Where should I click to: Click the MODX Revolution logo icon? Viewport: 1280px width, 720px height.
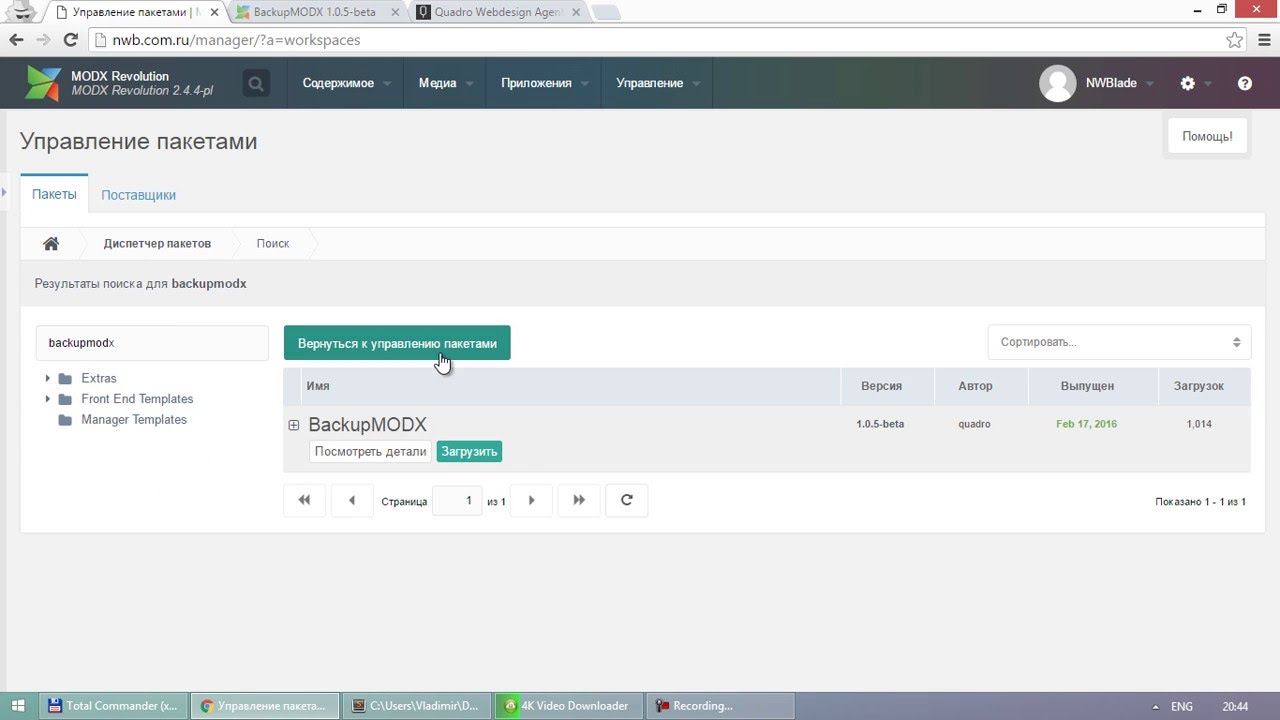[44, 83]
